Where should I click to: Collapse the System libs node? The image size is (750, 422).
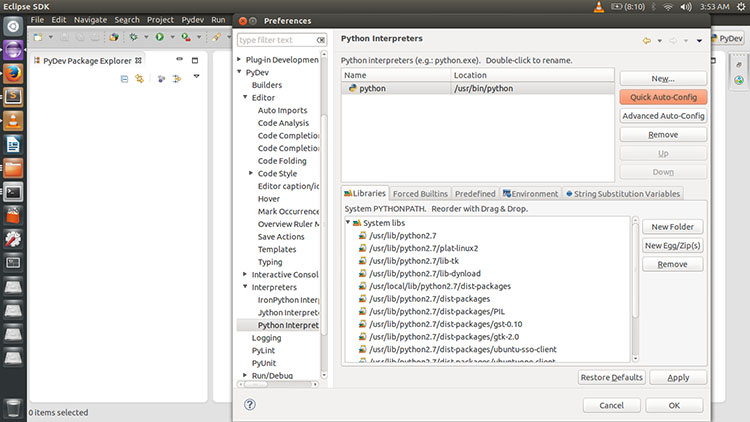(x=348, y=222)
